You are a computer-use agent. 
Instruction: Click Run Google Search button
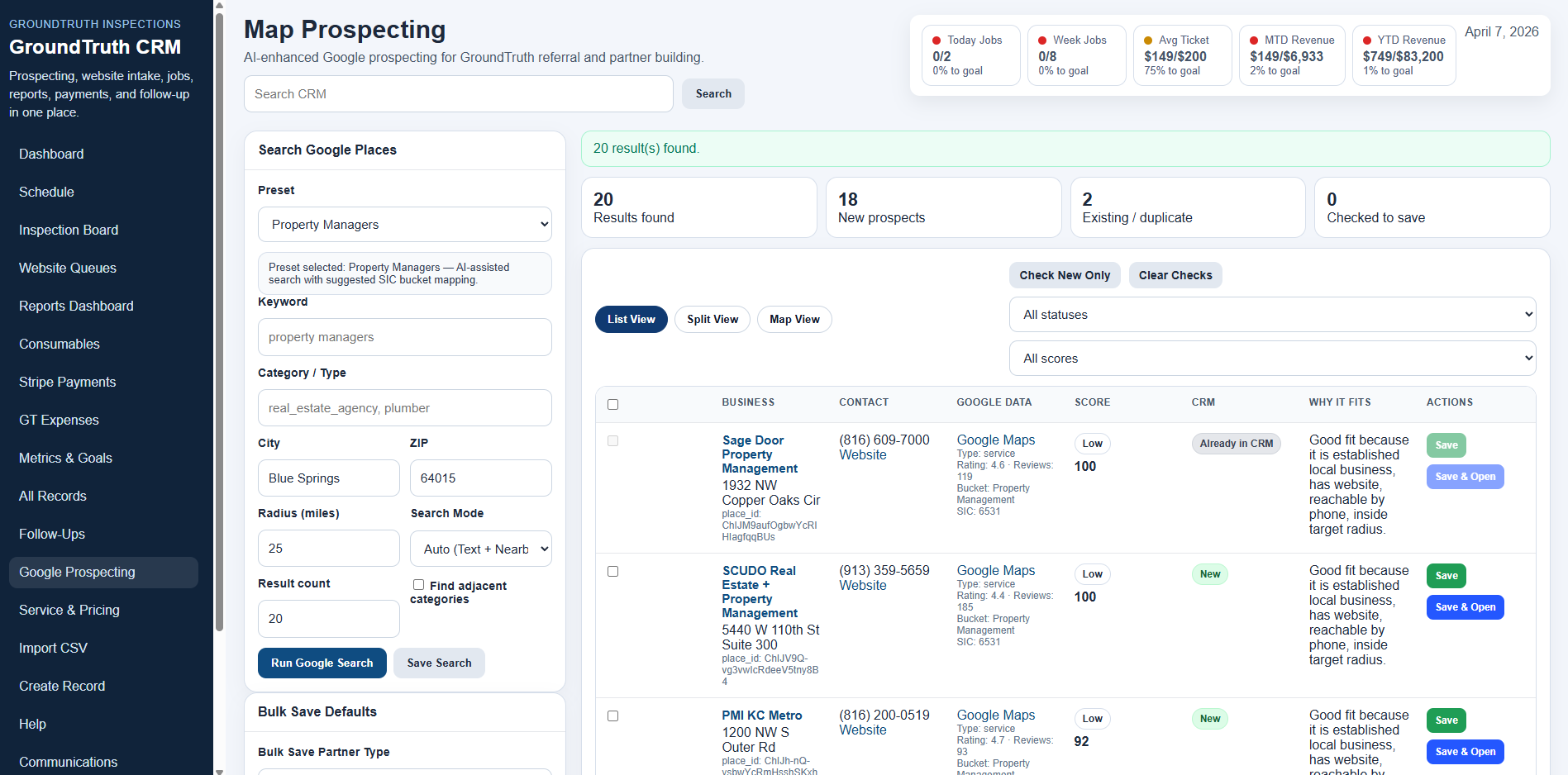322,663
